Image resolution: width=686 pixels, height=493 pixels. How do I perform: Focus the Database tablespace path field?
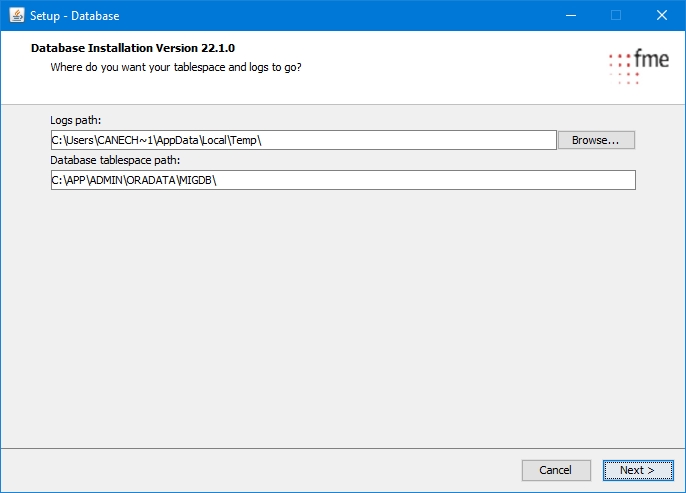click(x=400, y=180)
